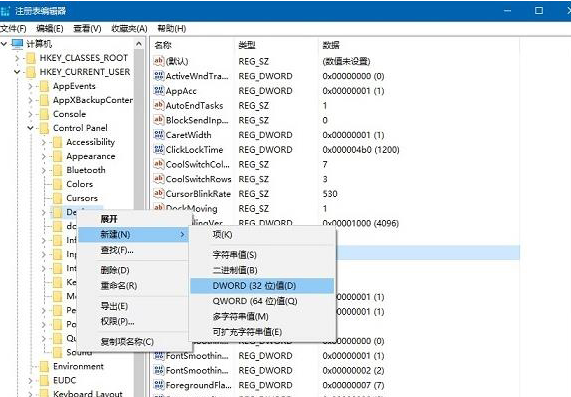Select 多字符串值(M) in submenu
The image size is (571, 397).
pos(262,317)
